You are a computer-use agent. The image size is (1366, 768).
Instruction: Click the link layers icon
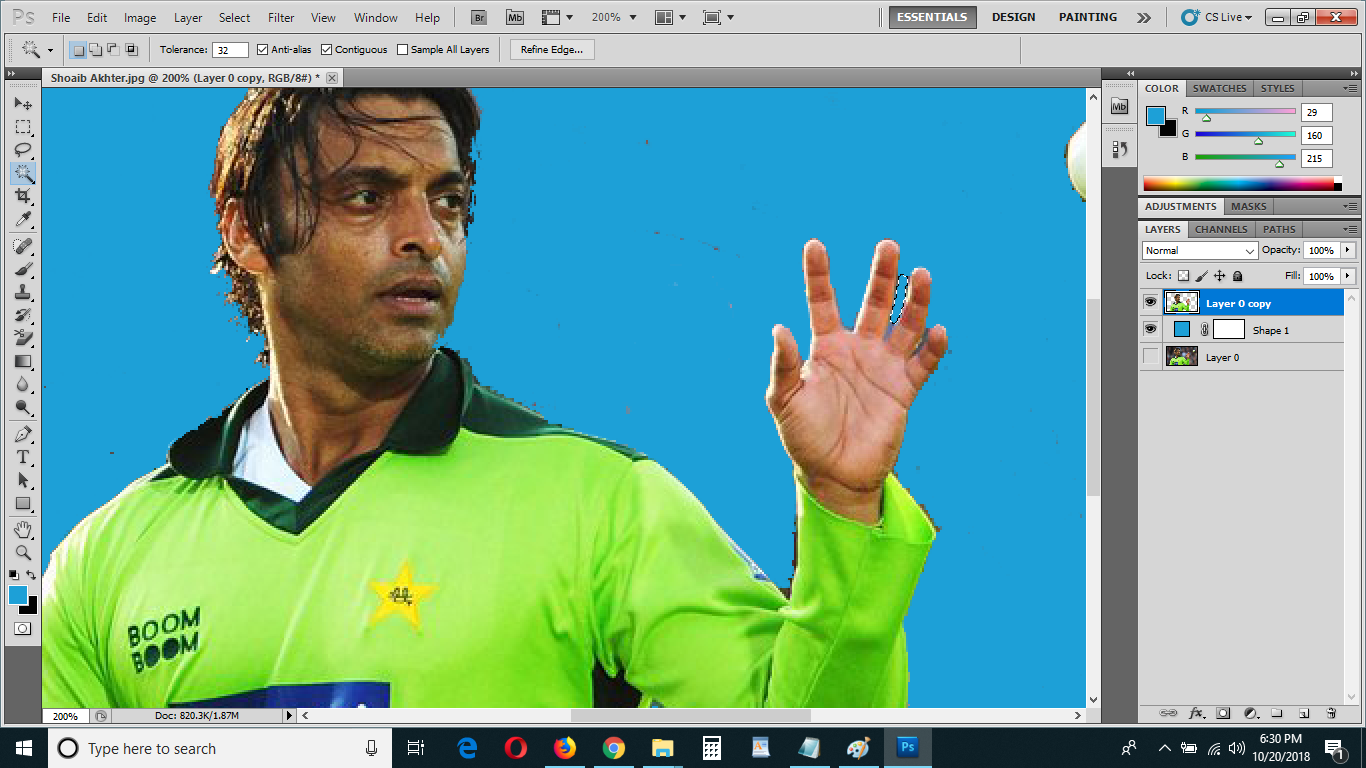click(x=1168, y=713)
